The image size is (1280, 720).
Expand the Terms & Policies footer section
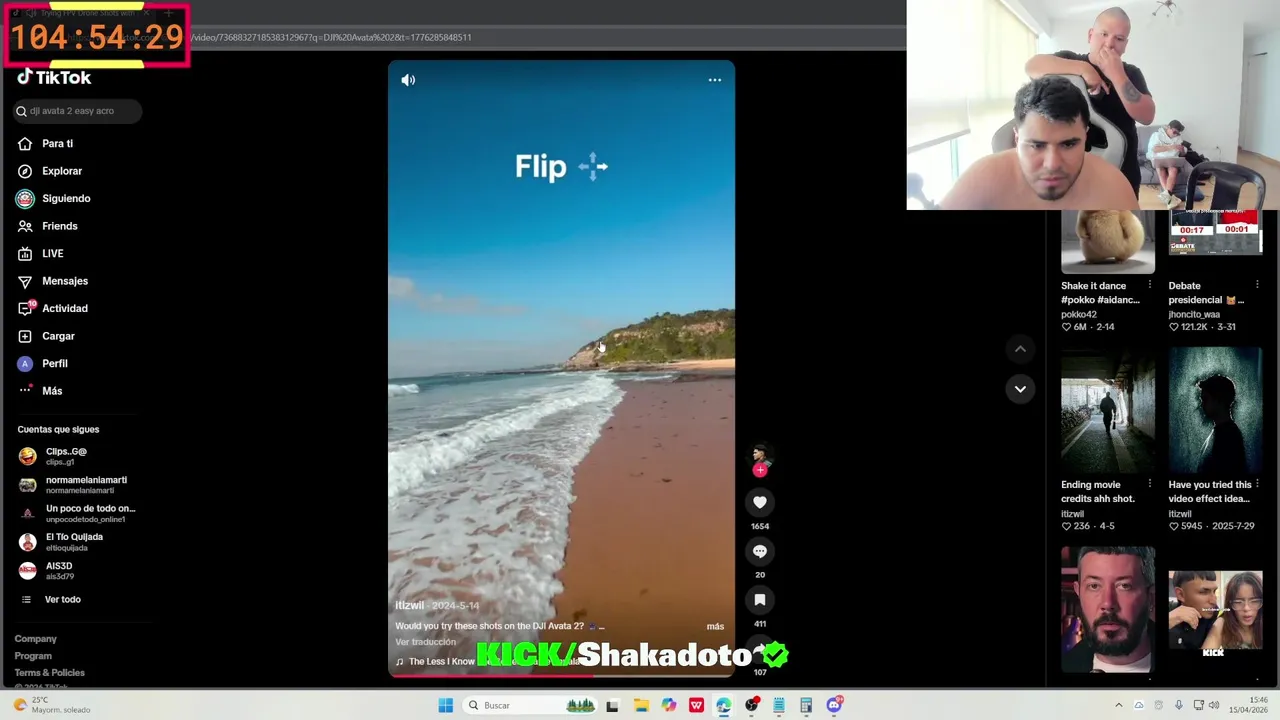coord(50,673)
